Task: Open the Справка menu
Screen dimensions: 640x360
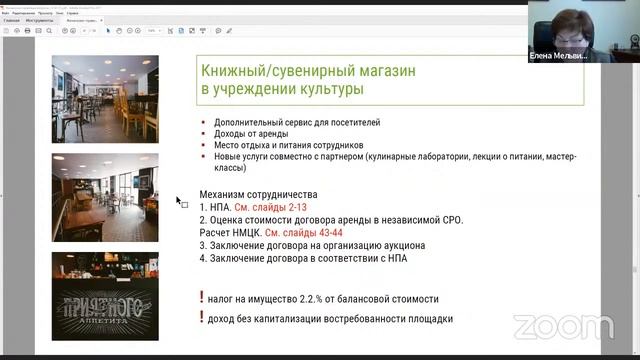Action: coord(73,13)
